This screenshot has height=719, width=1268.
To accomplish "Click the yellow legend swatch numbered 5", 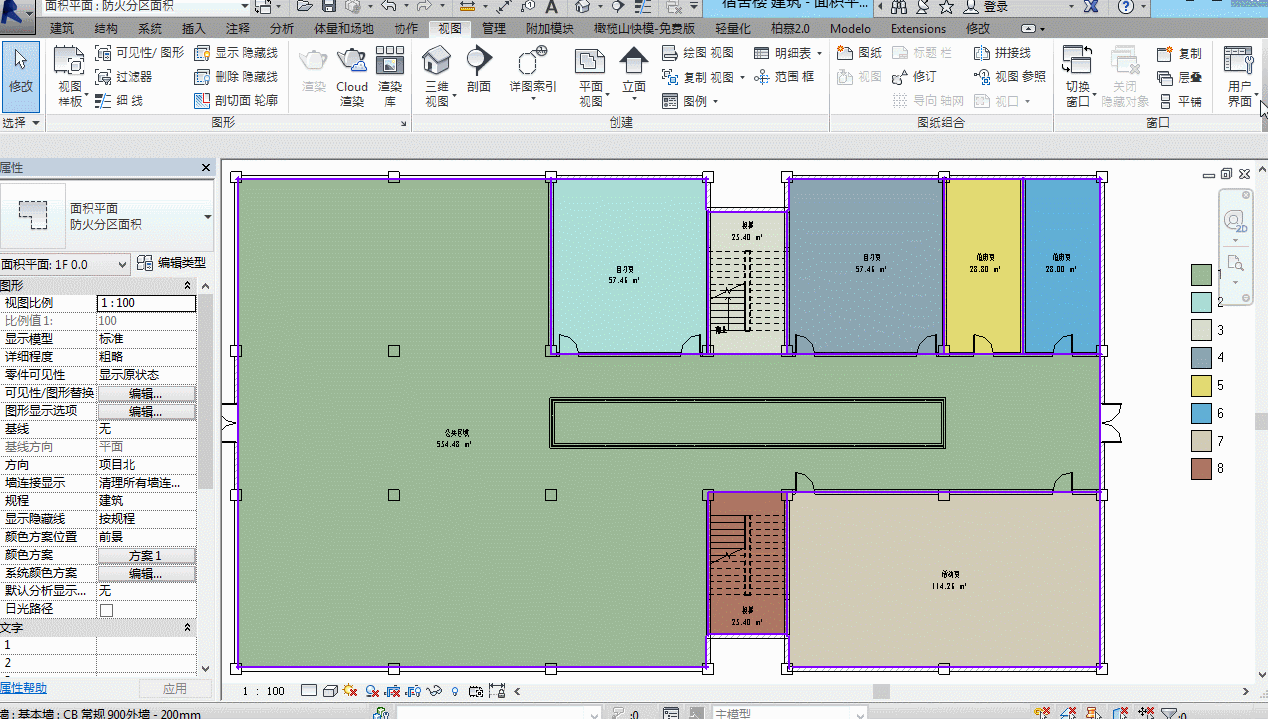I will point(1201,385).
